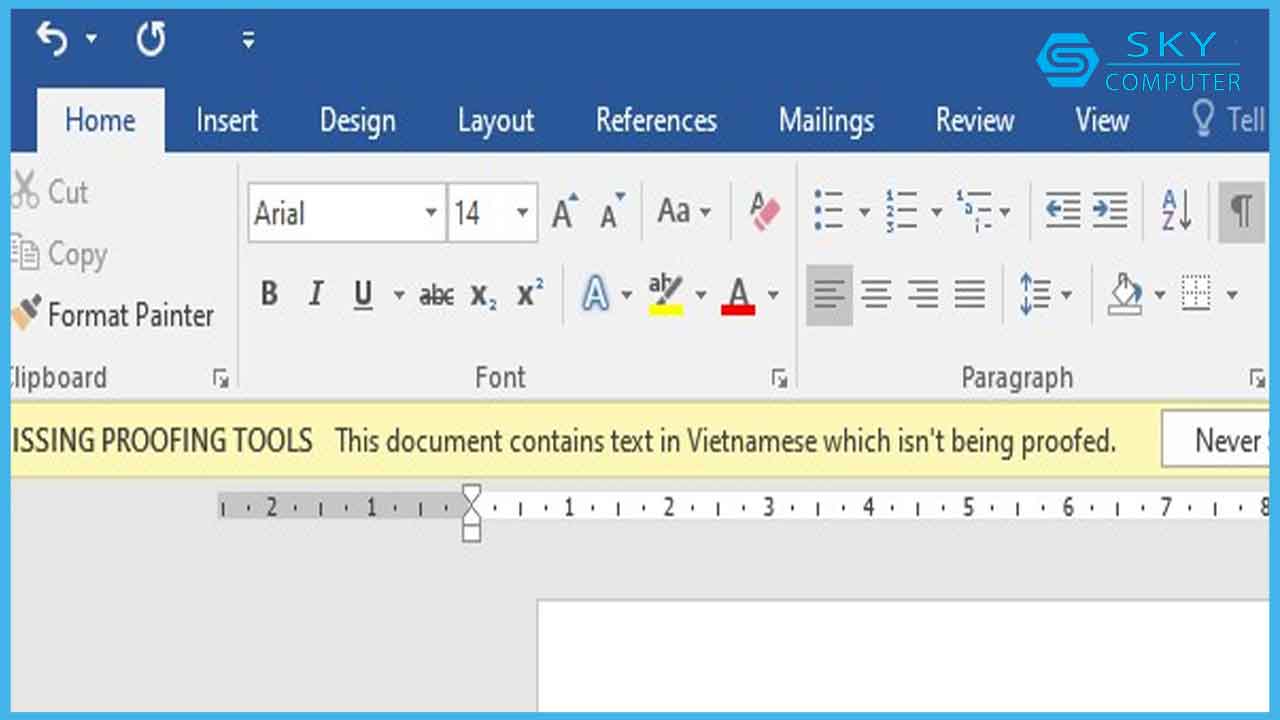Align text right
Image resolution: width=1280 pixels, height=720 pixels.
pos(922,295)
